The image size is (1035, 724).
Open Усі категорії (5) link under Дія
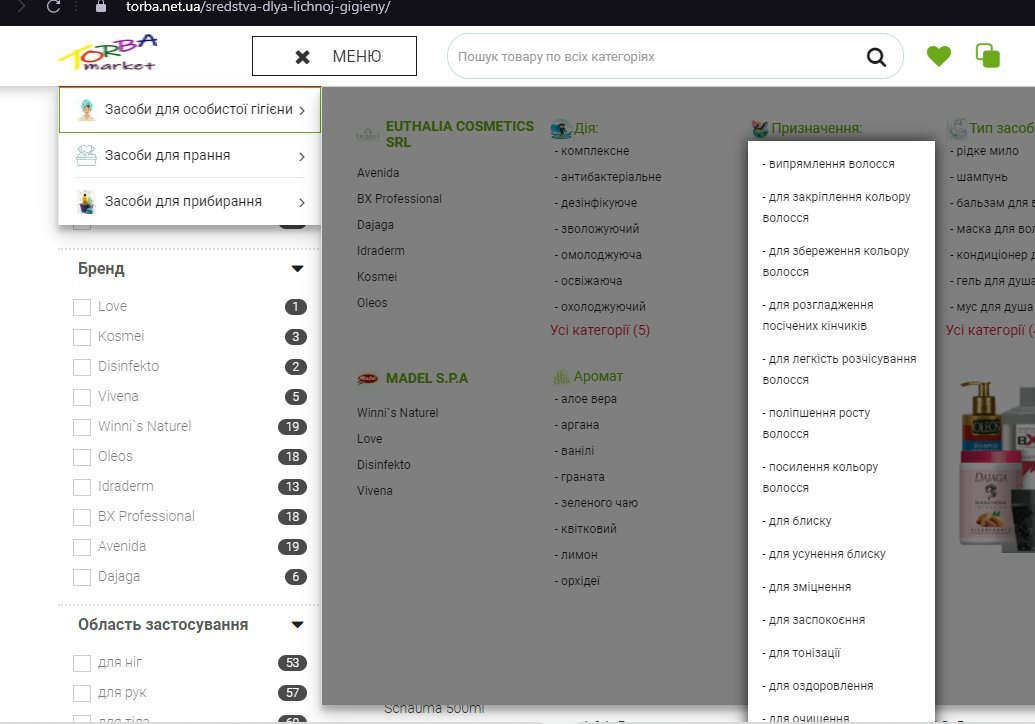pos(600,330)
